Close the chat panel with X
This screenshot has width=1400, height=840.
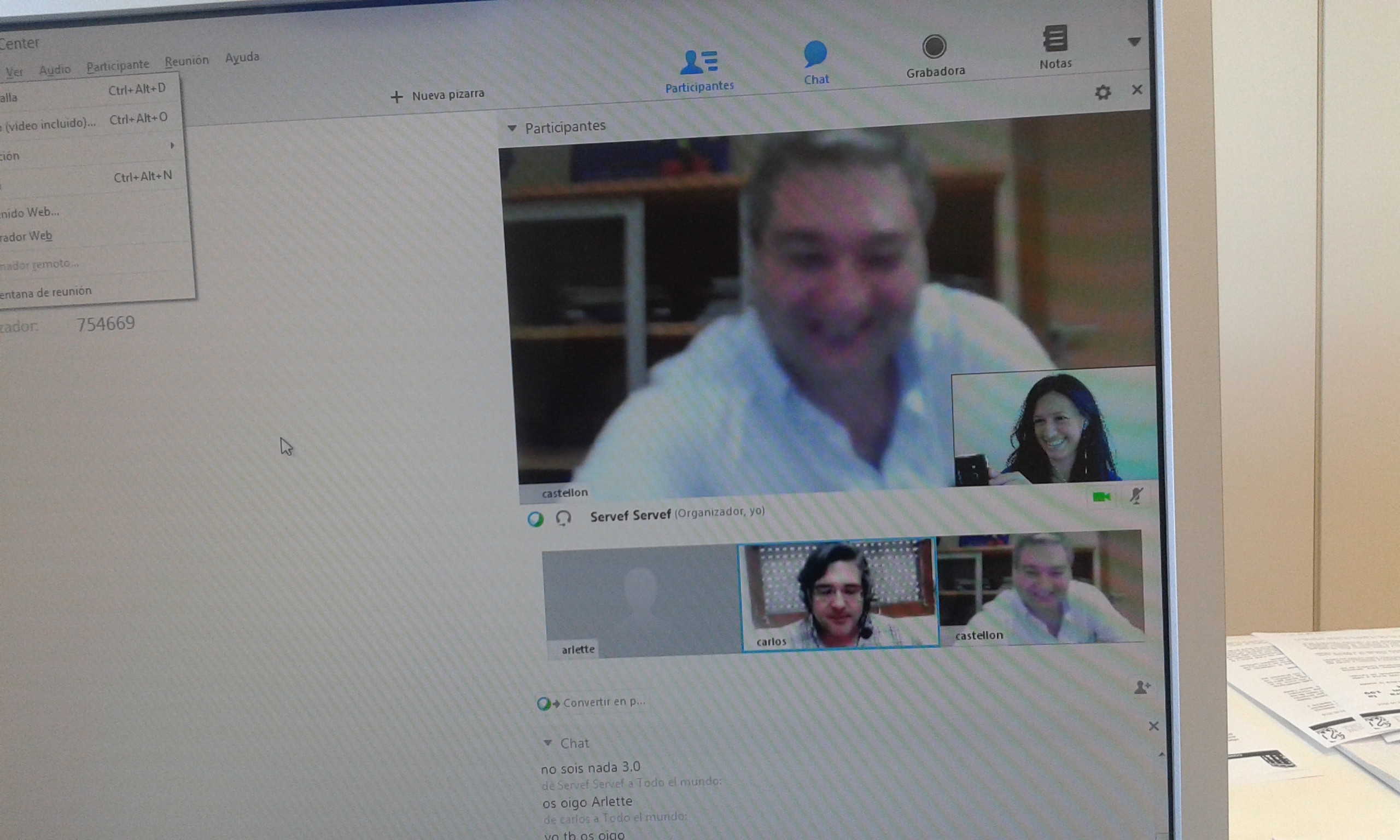tap(1153, 726)
